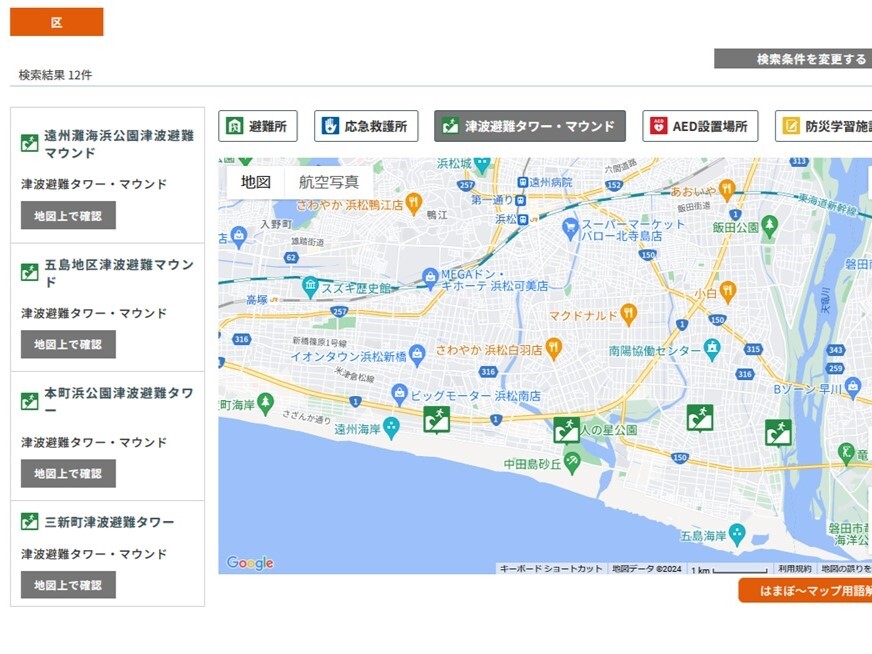Click 地図上で確認 for 五島地区津波避難マウンド
872x654 pixels.
tap(68, 345)
